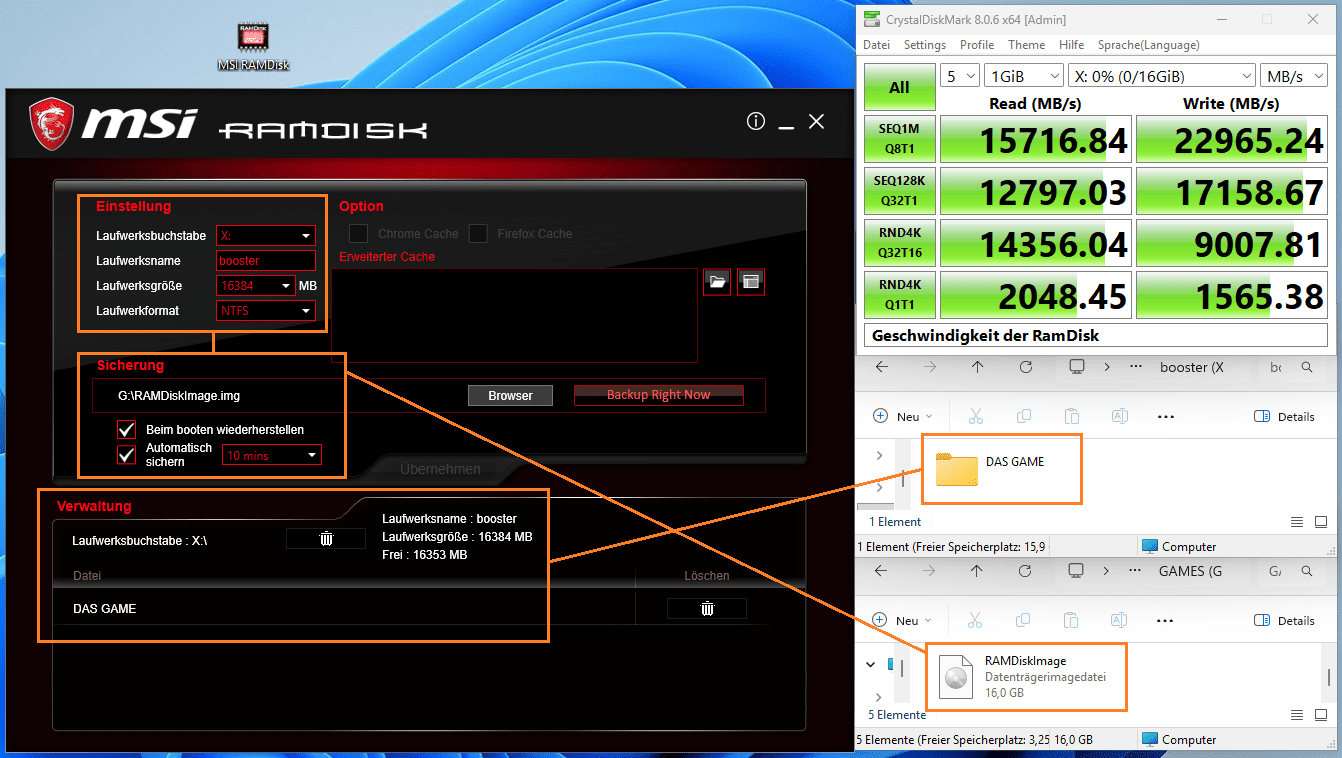
Task: Switch booster Explorer to list view
Action: pyautogui.click(x=1297, y=522)
